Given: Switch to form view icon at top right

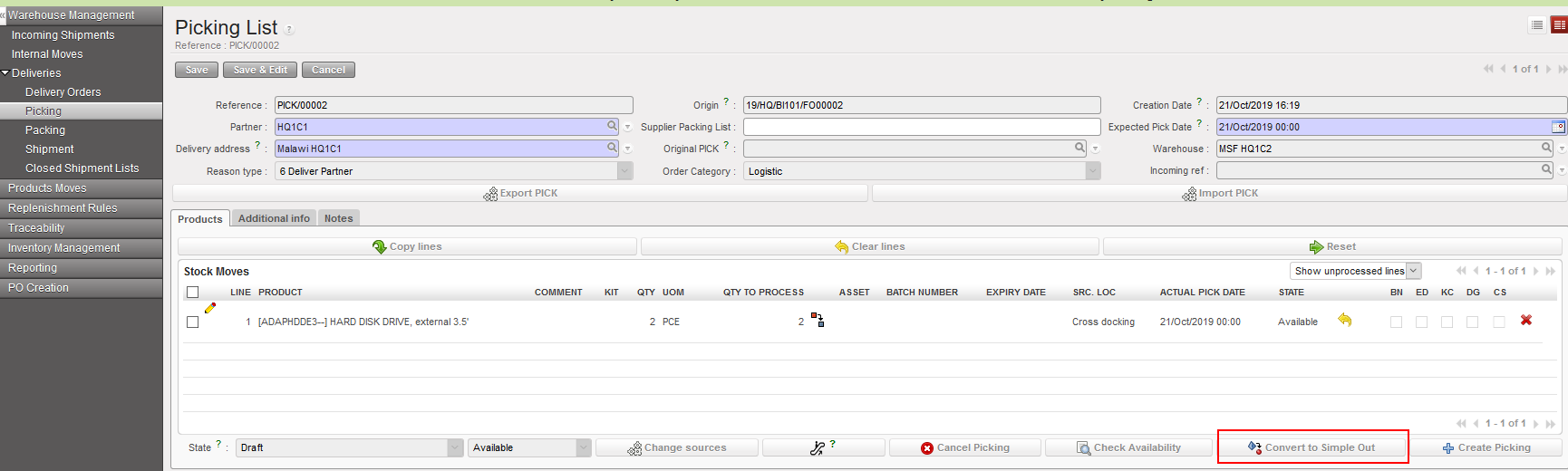Looking at the screenshot, I should tap(1559, 25).
